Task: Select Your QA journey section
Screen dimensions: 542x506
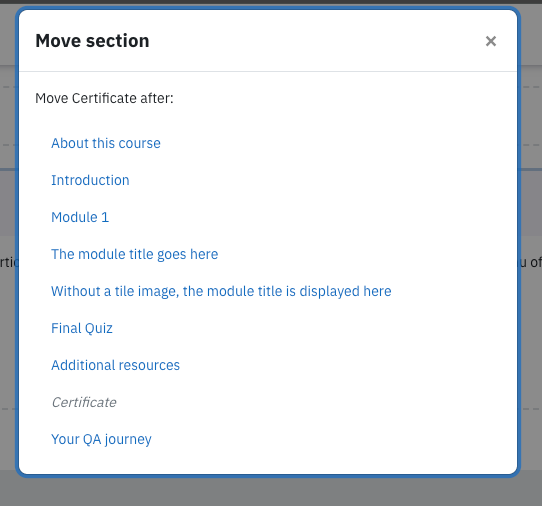Action: pyautogui.click(x=101, y=439)
